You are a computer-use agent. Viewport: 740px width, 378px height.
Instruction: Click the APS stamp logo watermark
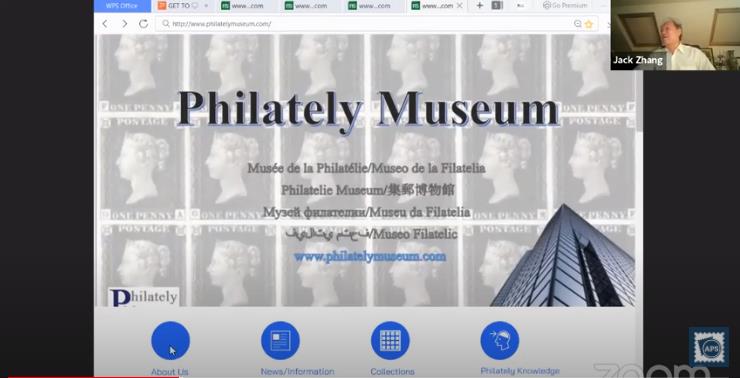709,347
